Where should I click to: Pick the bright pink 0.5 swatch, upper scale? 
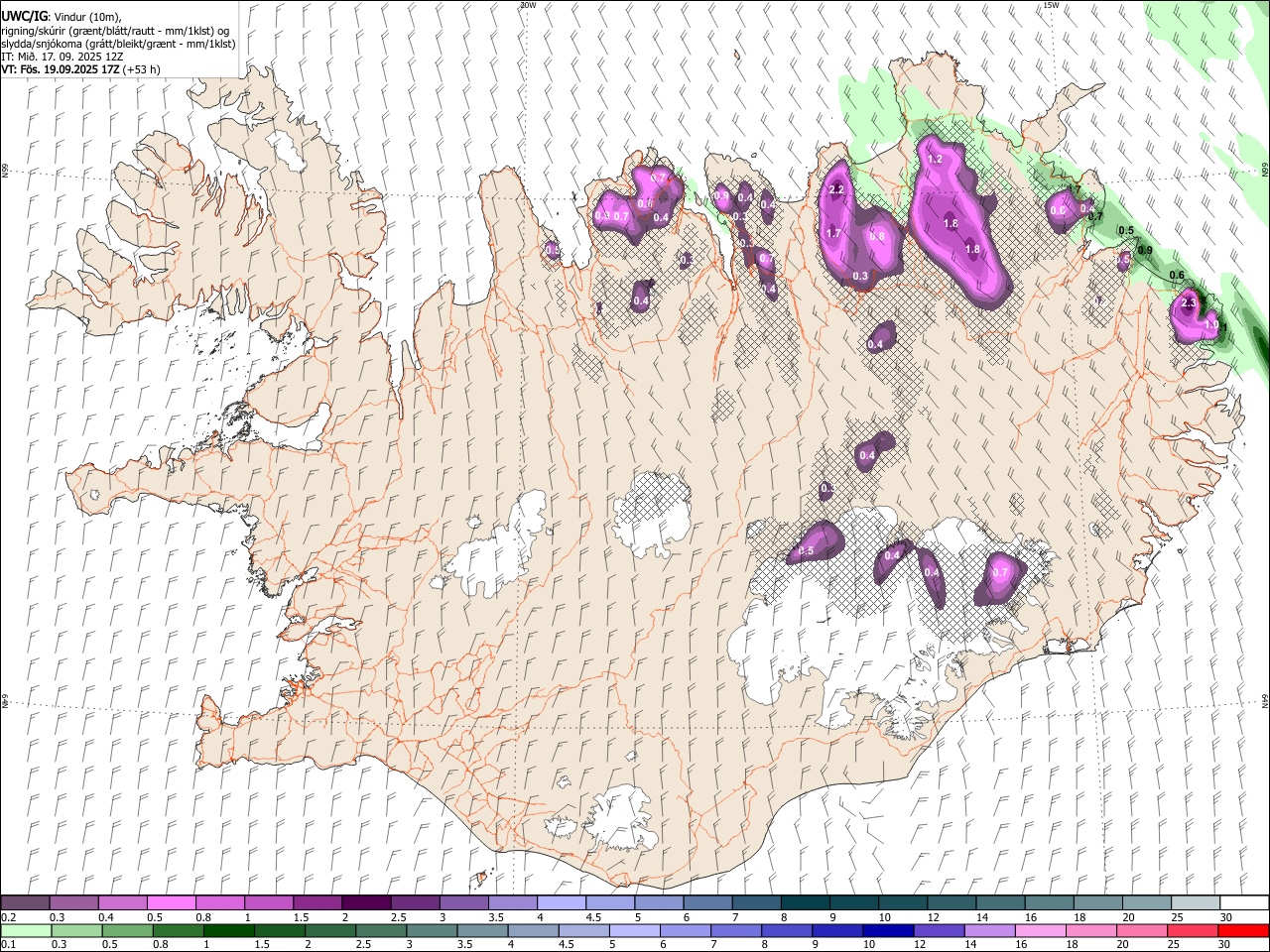pos(171,902)
